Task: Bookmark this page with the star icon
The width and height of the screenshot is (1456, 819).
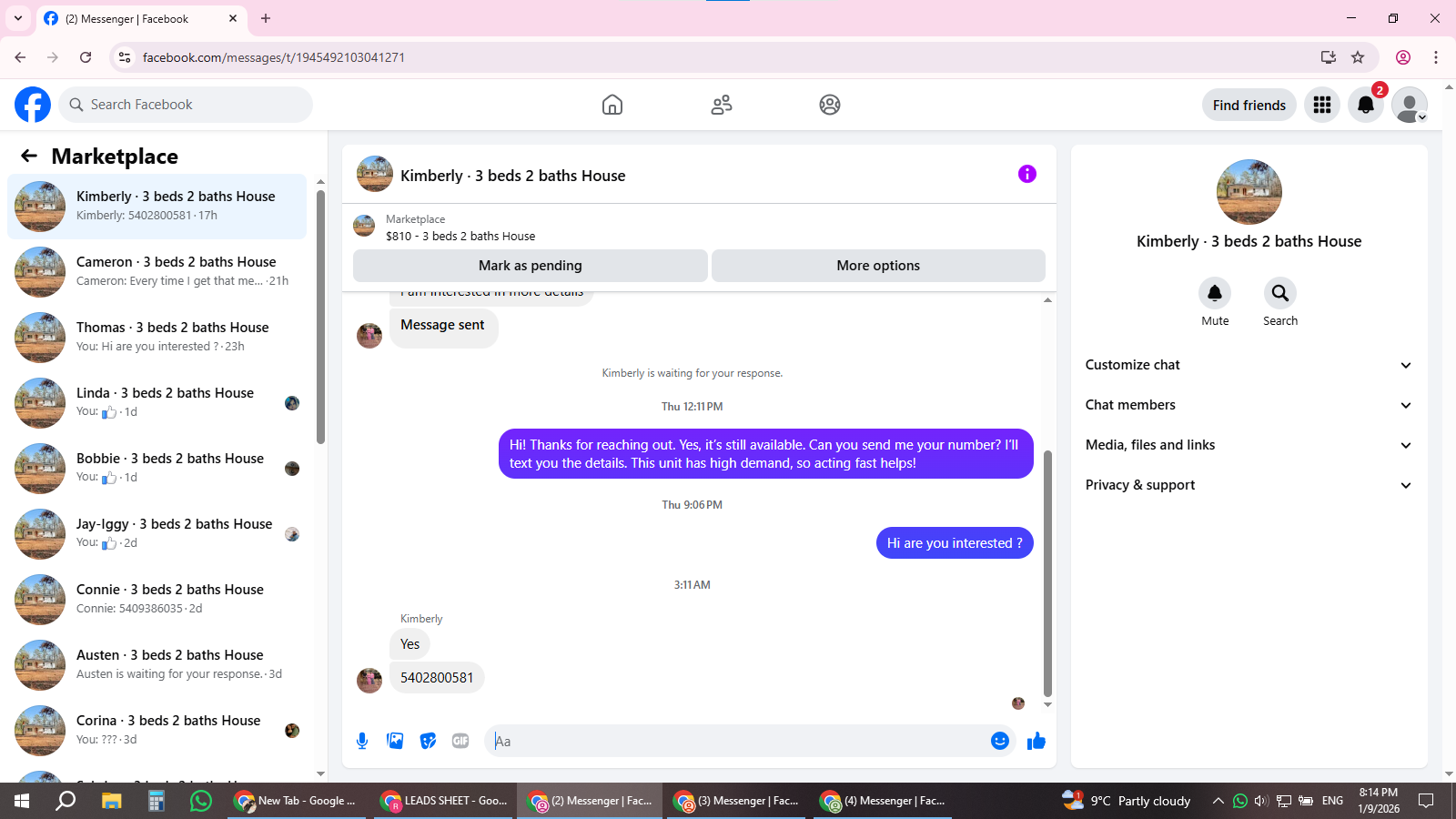Action: [x=1358, y=57]
